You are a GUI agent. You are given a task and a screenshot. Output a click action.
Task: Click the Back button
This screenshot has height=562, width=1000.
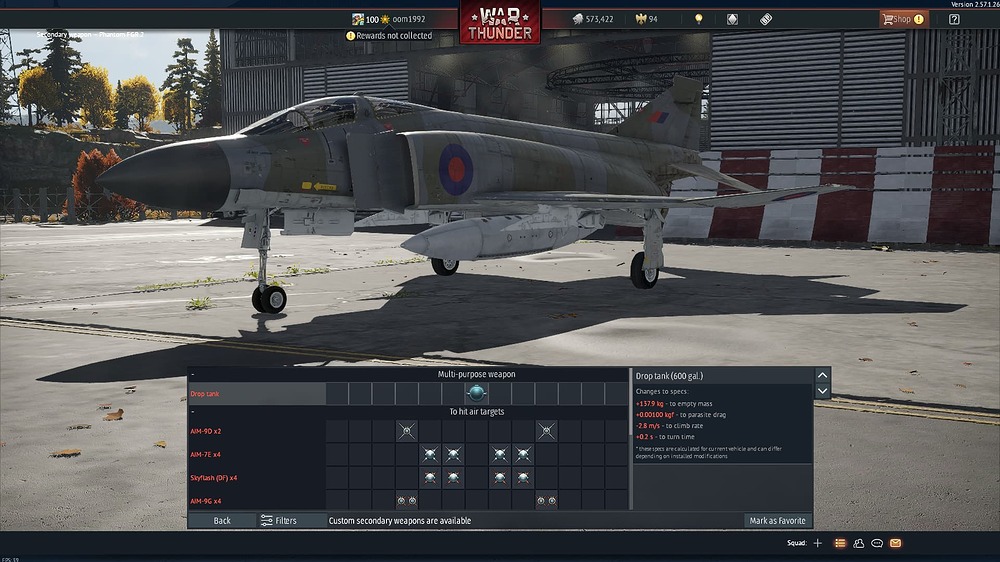(x=222, y=521)
